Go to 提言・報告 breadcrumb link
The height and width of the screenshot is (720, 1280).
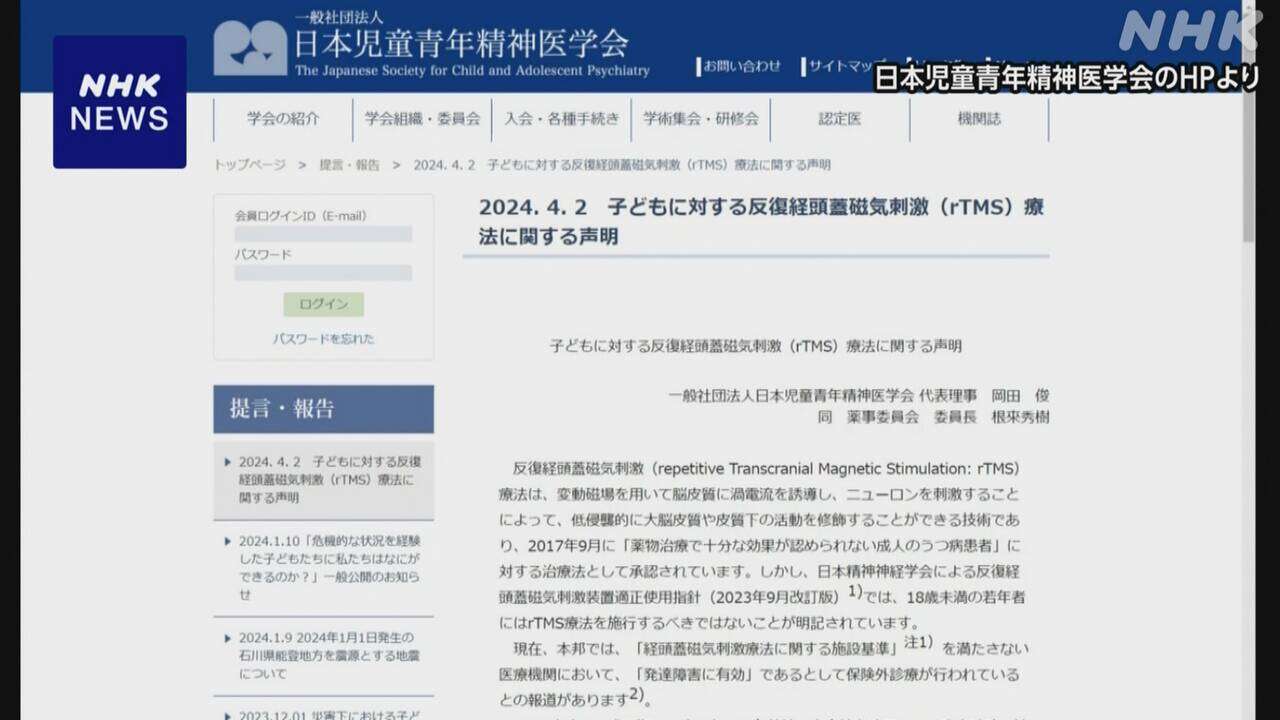click(349, 165)
